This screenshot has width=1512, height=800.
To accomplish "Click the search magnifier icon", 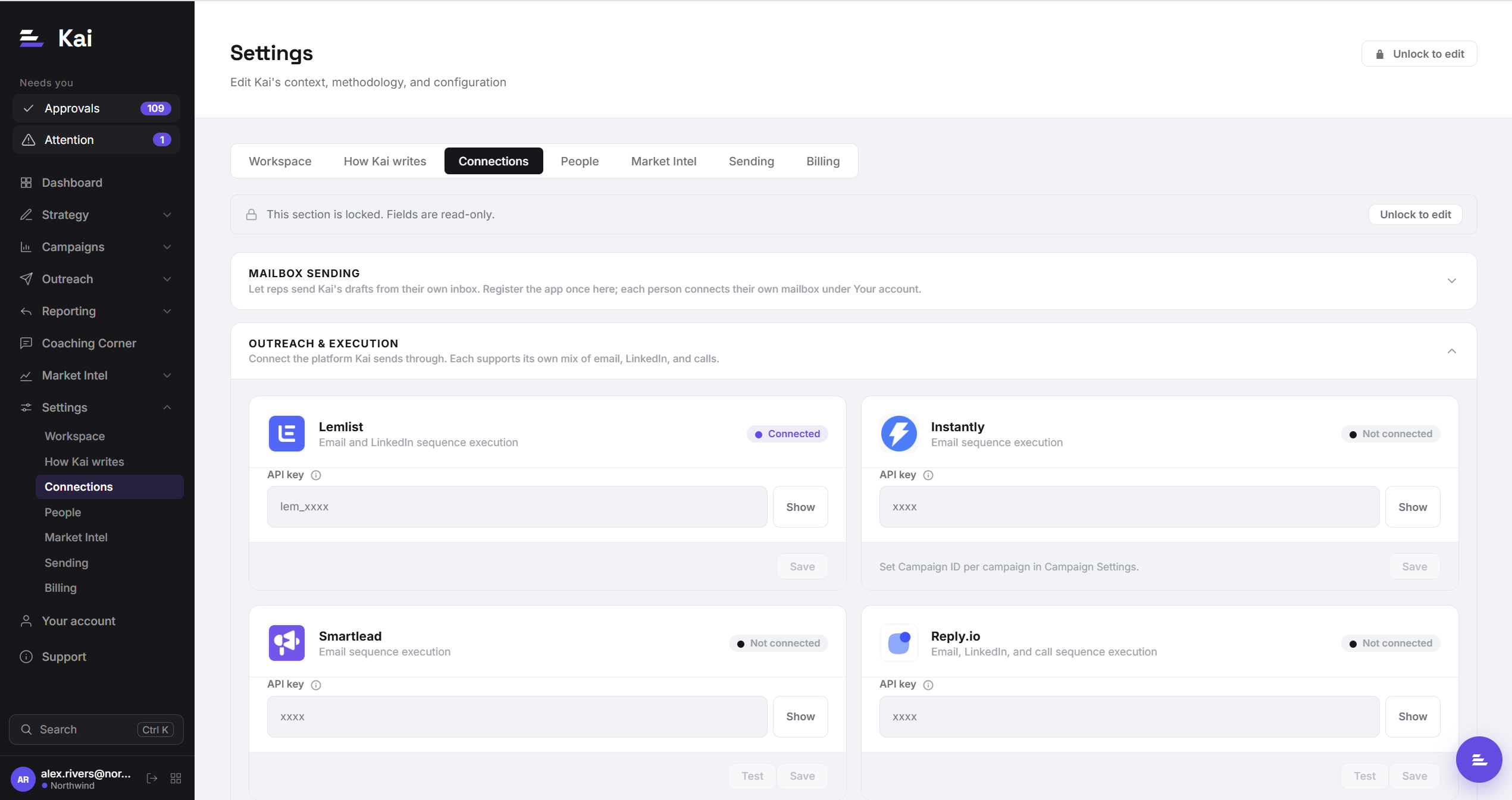I will point(26,729).
